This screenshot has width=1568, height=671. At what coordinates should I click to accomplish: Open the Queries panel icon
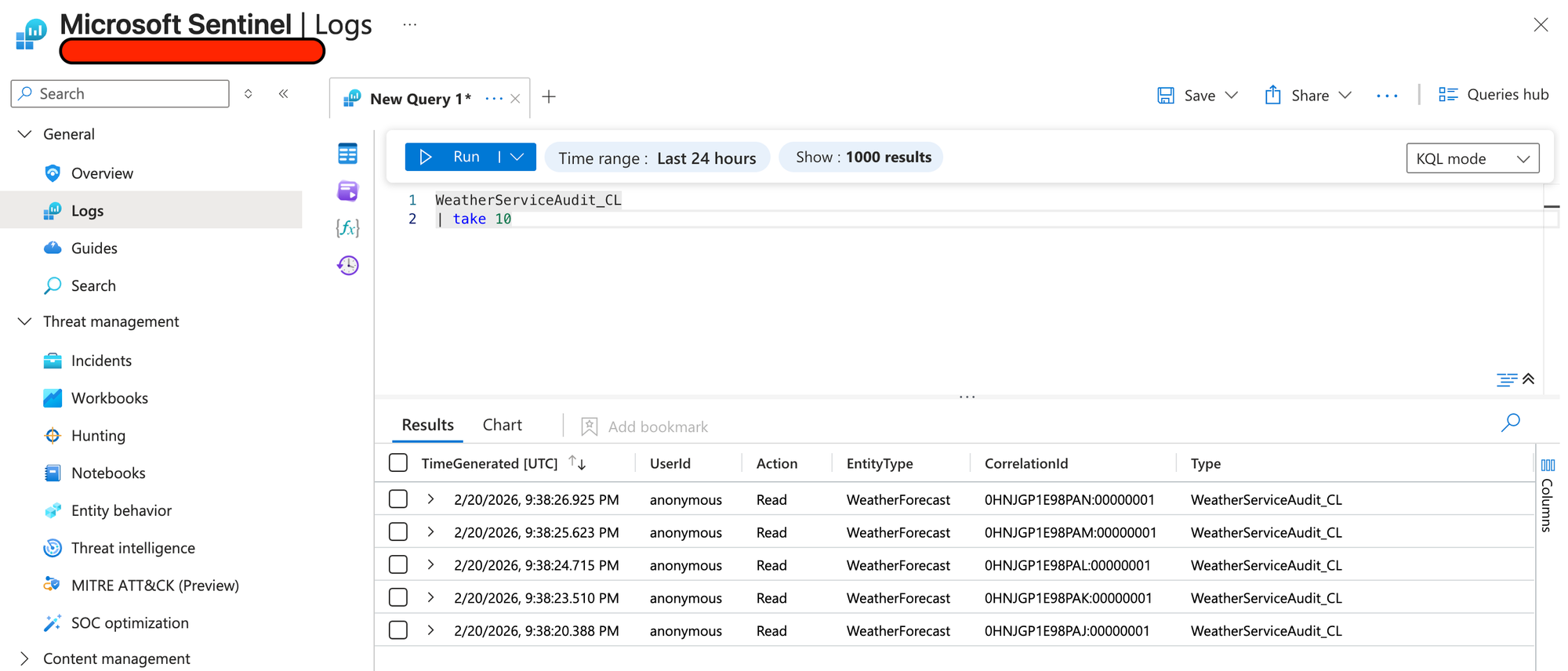tap(347, 190)
